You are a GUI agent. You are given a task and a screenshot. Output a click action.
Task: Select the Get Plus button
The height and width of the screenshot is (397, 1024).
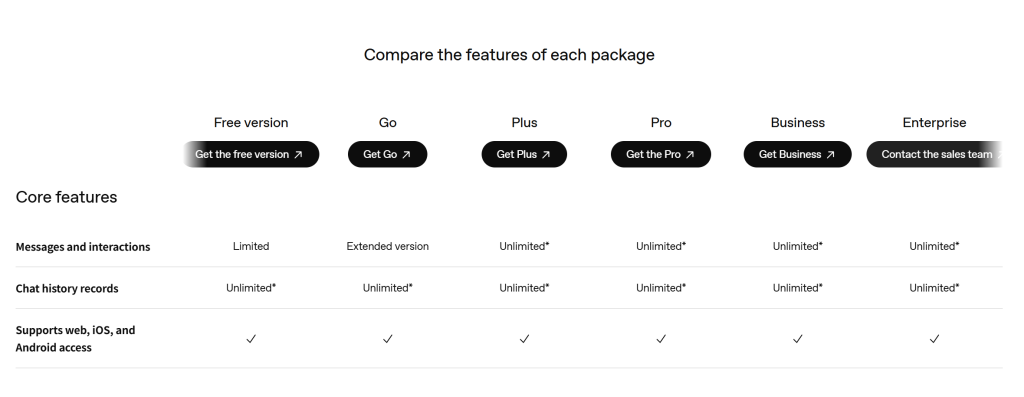tap(524, 155)
